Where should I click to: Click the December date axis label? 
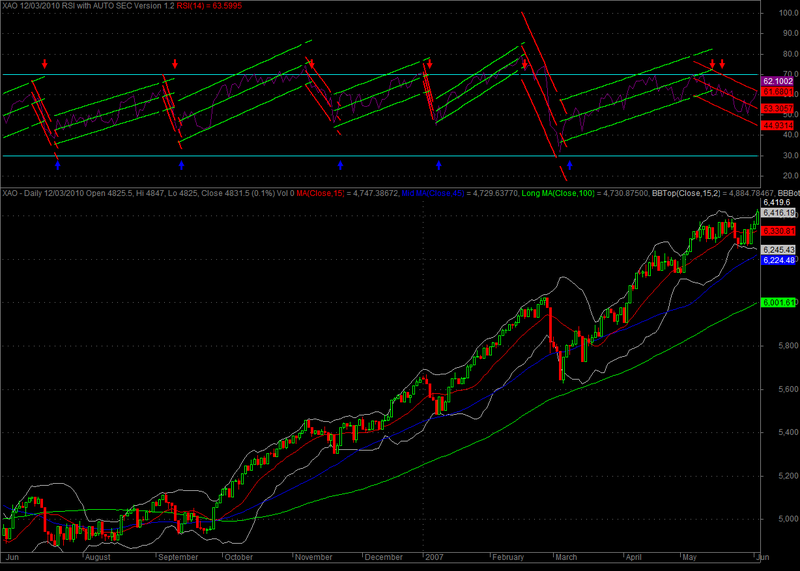point(384,557)
